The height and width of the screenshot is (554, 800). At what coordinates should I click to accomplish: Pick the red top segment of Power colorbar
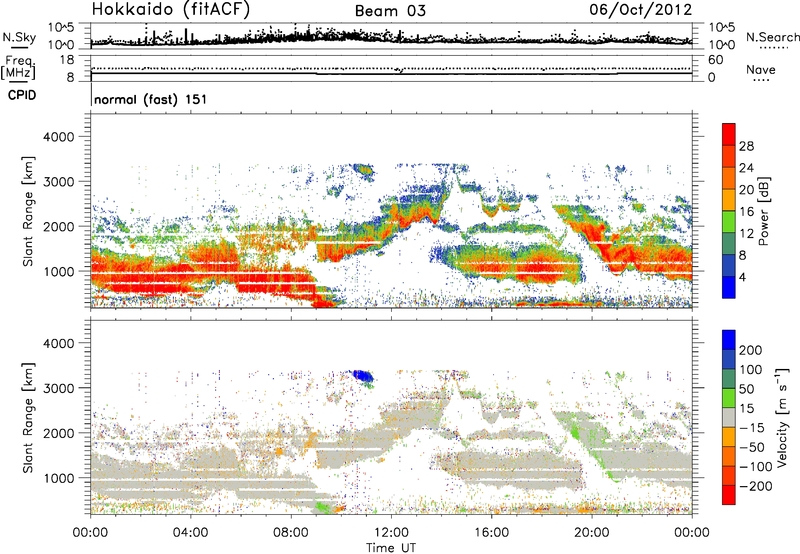click(729, 134)
